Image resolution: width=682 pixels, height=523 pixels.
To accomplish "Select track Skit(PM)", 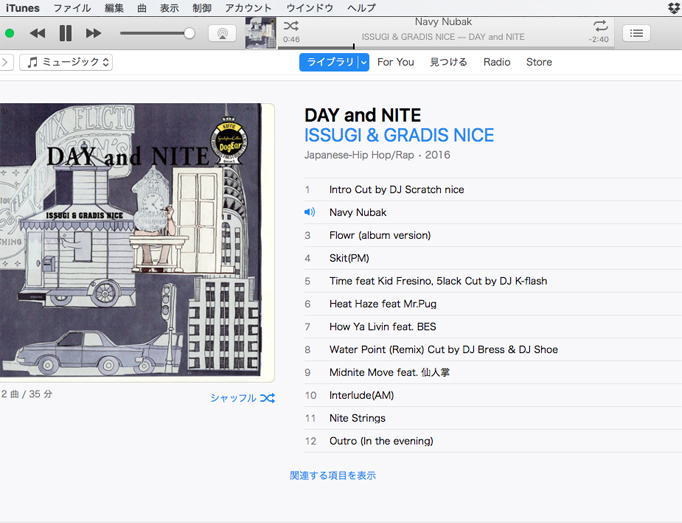I will [493, 258].
